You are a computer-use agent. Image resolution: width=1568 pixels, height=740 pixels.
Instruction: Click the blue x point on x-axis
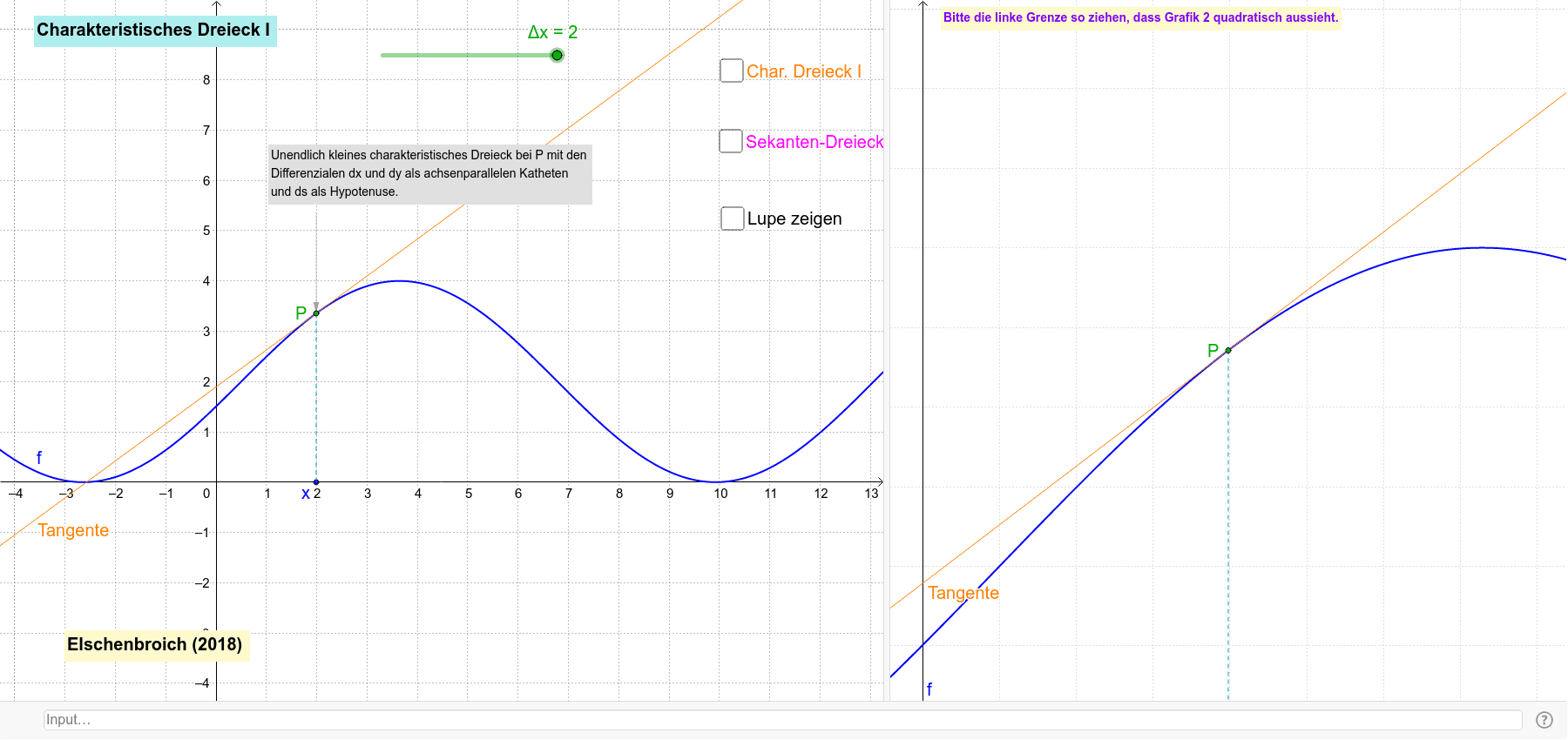(x=316, y=481)
